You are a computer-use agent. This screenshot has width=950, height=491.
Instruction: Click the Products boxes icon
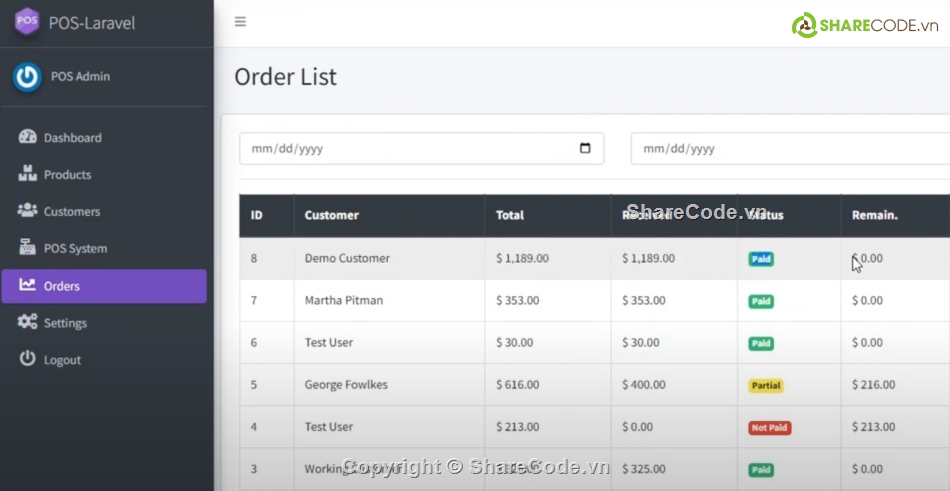[27, 174]
